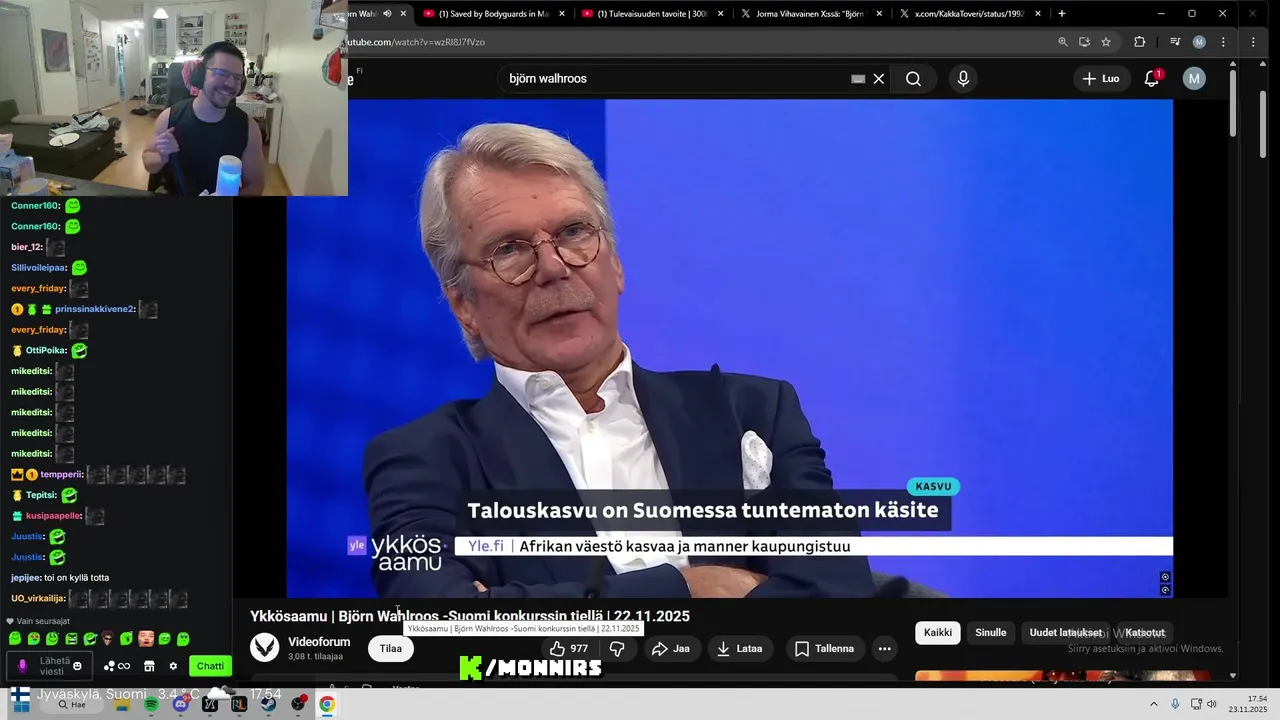Subscribe with the Tilaa button
This screenshot has width=1280, height=720.
(x=391, y=648)
